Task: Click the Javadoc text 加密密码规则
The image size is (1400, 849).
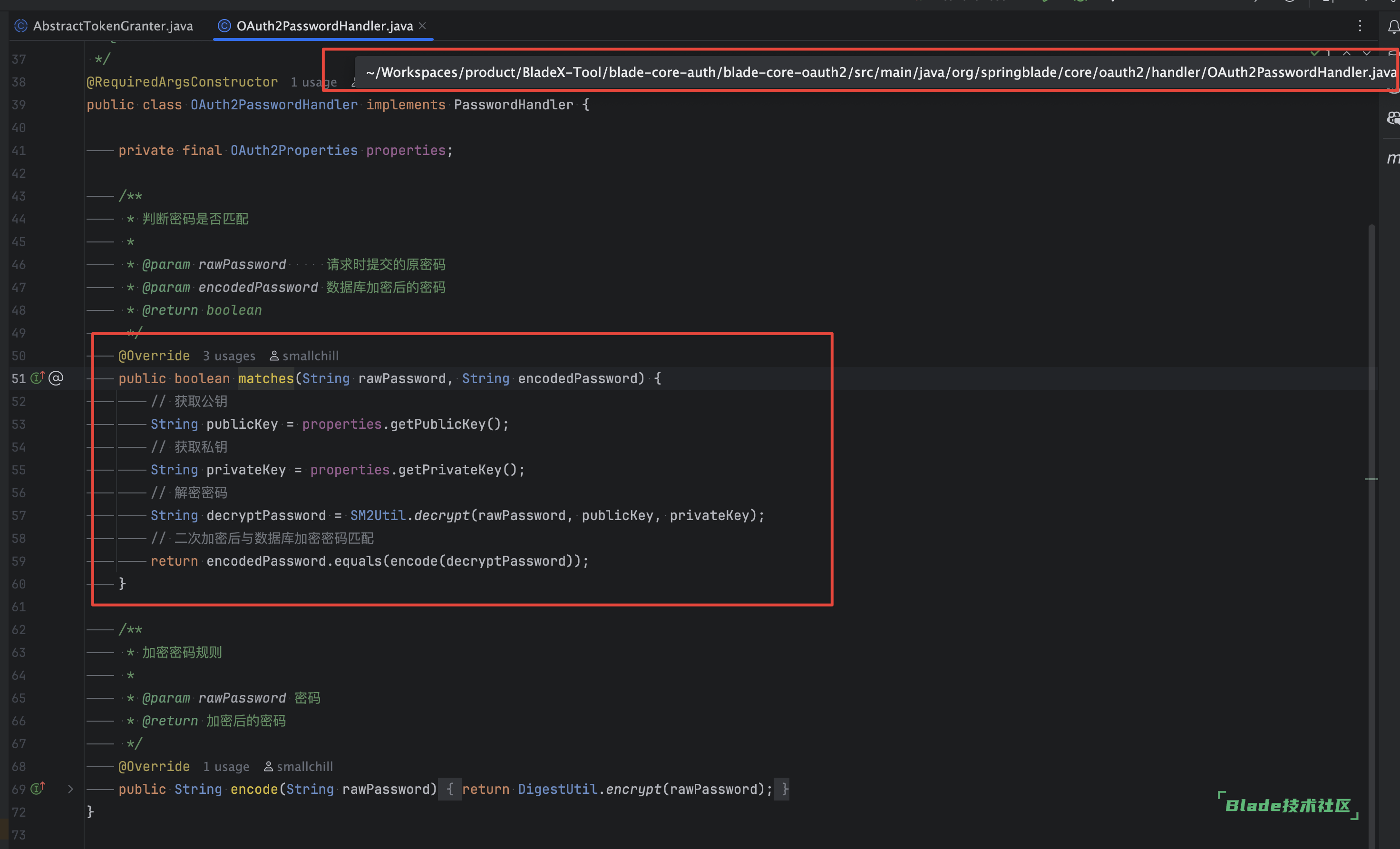Action: pyautogui.click(x=182, y=652)
